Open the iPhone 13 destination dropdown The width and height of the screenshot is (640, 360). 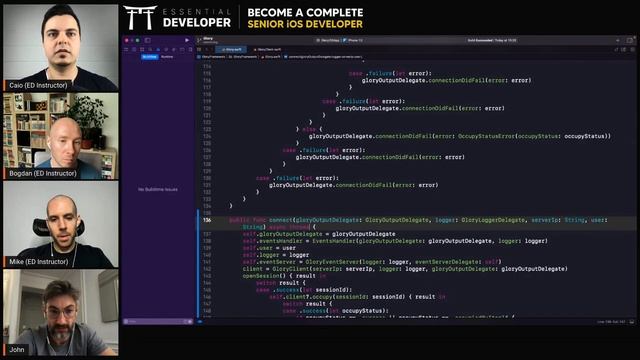coord(353,40)
